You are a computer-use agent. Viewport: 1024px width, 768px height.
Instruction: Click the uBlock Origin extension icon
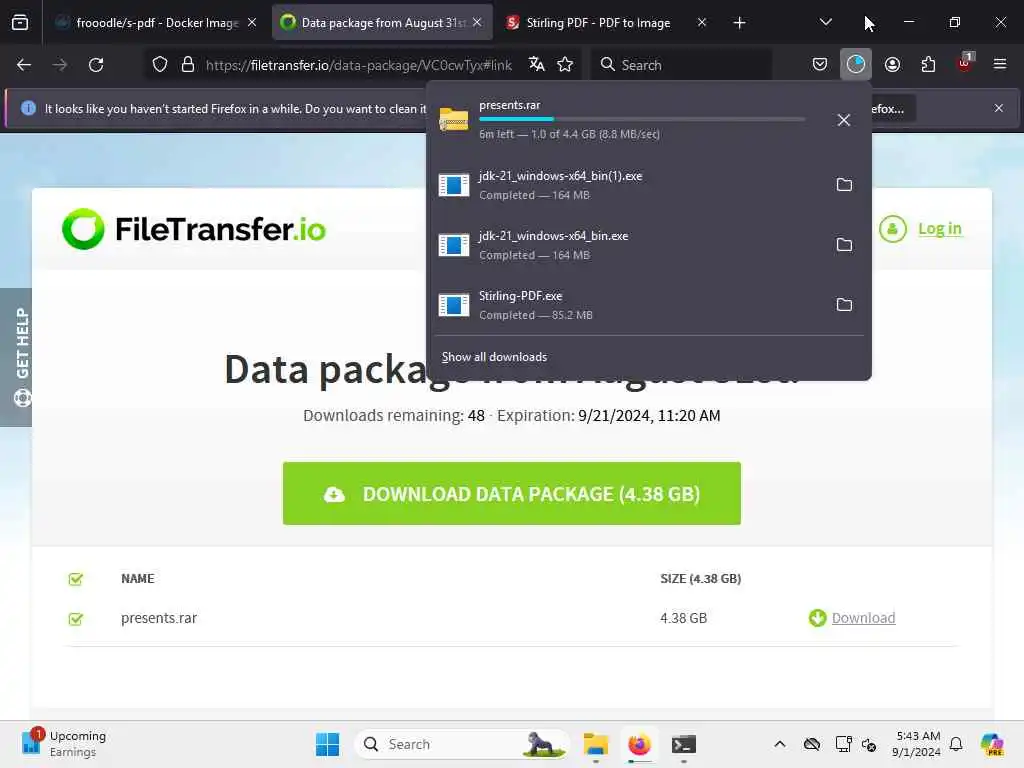[x=965, y=63]
